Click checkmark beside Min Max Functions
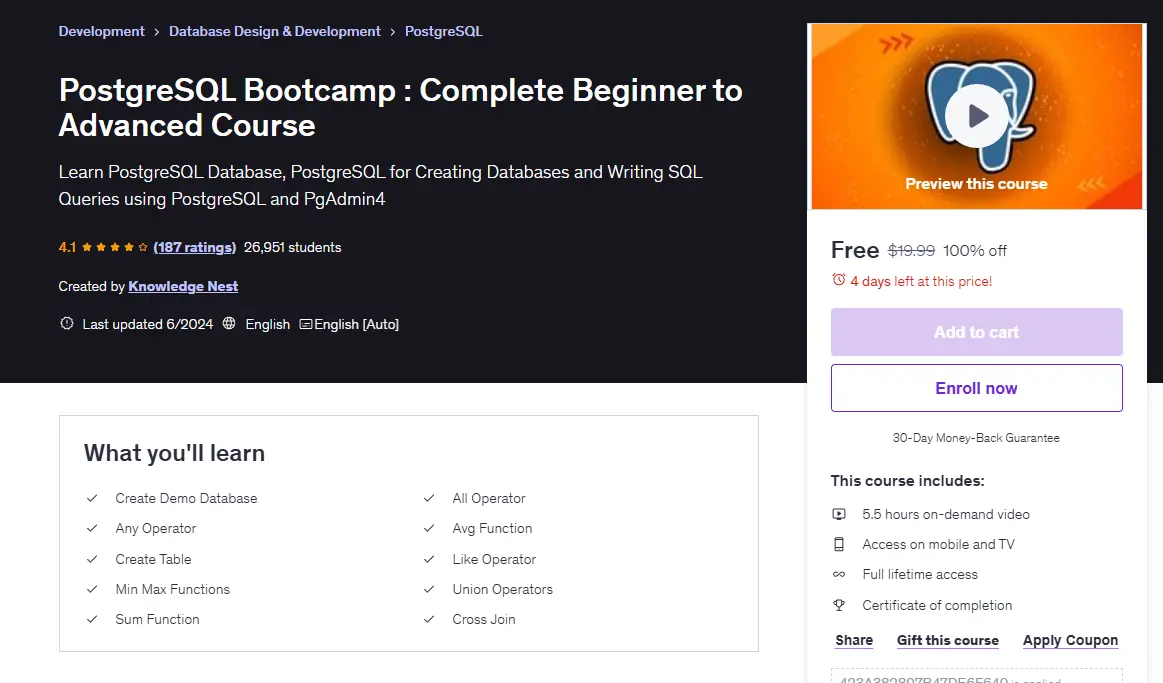Image resolution: width=1163 pixels, height=683 pixels. point(92,589)
